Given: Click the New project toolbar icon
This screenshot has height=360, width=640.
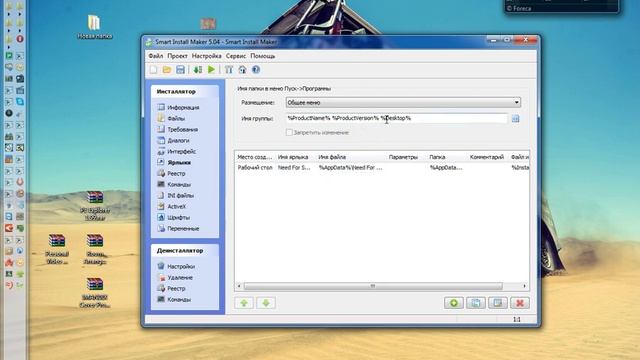Looking at the screenshot, I should click(x=153, y=70).
